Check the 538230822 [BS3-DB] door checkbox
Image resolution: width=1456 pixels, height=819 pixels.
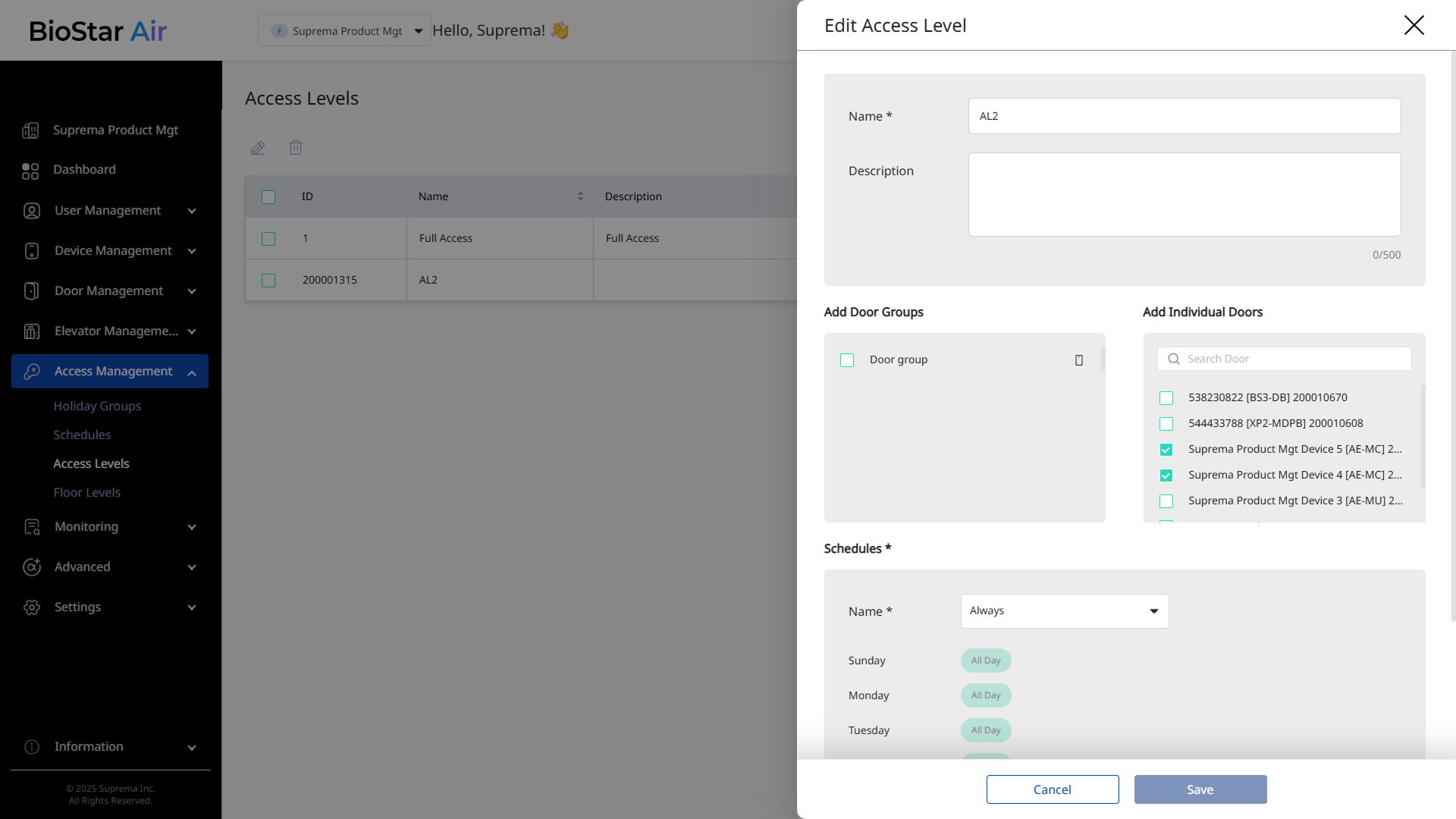point(1166,398)
